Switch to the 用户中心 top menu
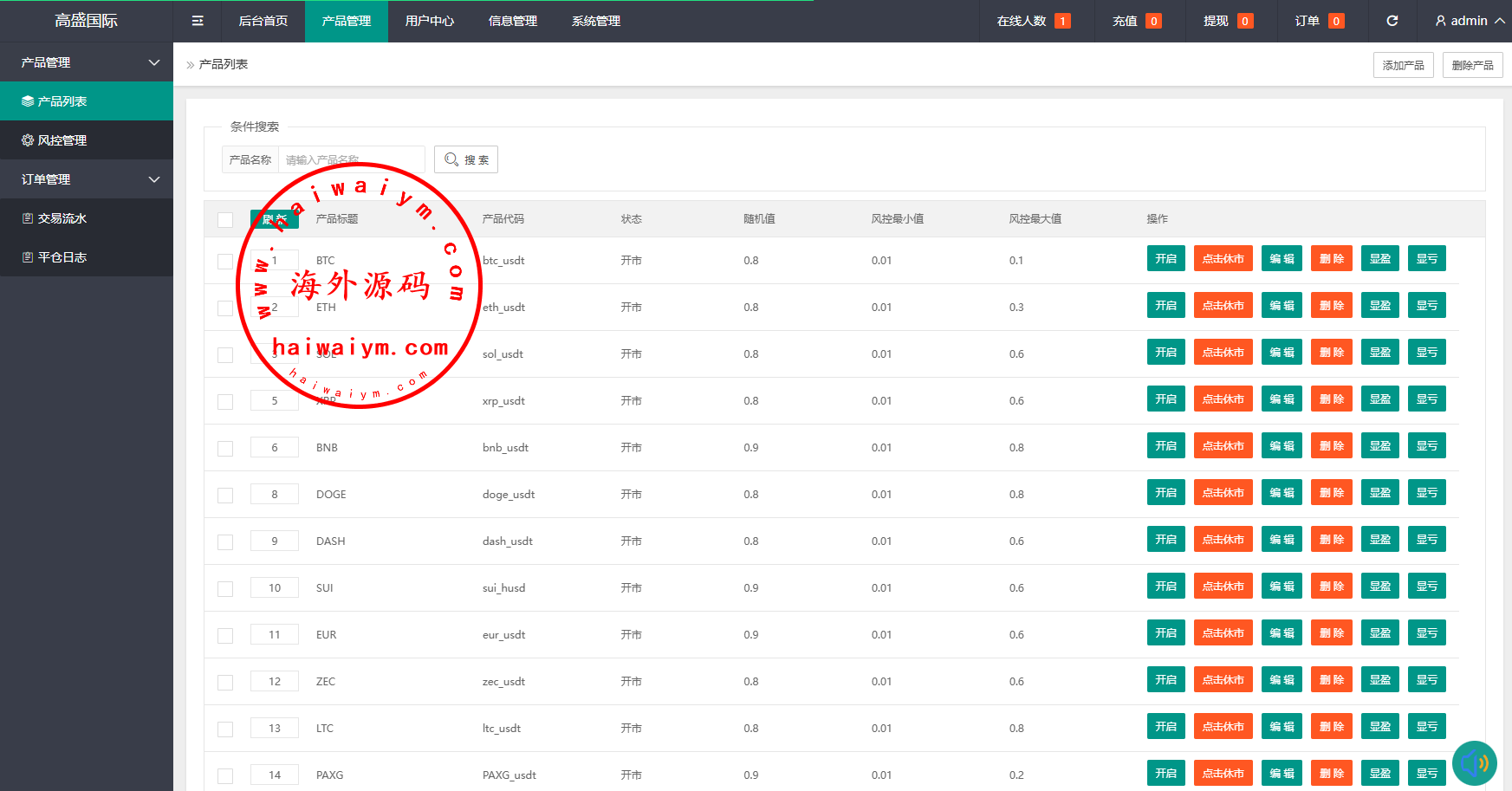1512x791 pixels. pos(429,21)
